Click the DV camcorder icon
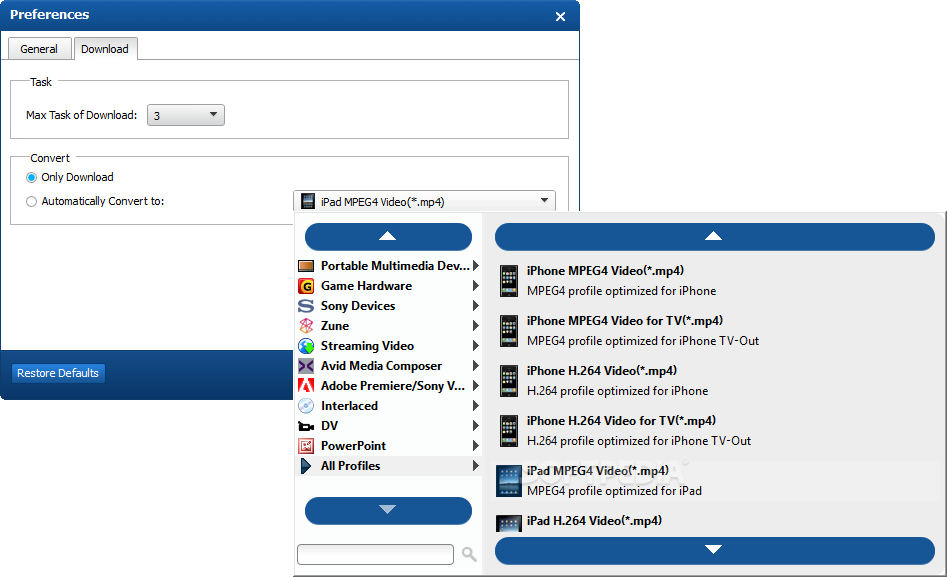 click(x=306, y=426)
